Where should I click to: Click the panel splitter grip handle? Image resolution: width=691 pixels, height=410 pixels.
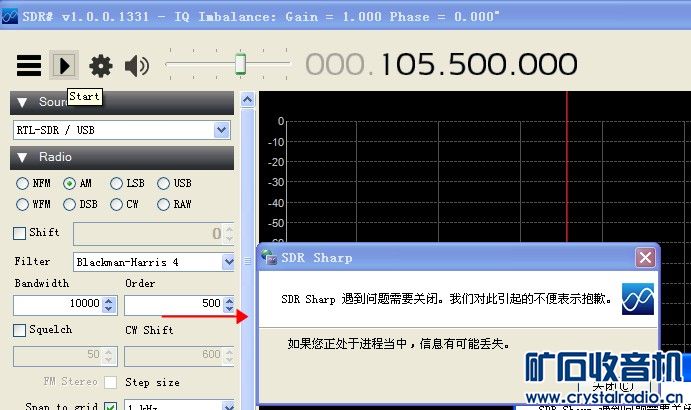pos(248,261)
